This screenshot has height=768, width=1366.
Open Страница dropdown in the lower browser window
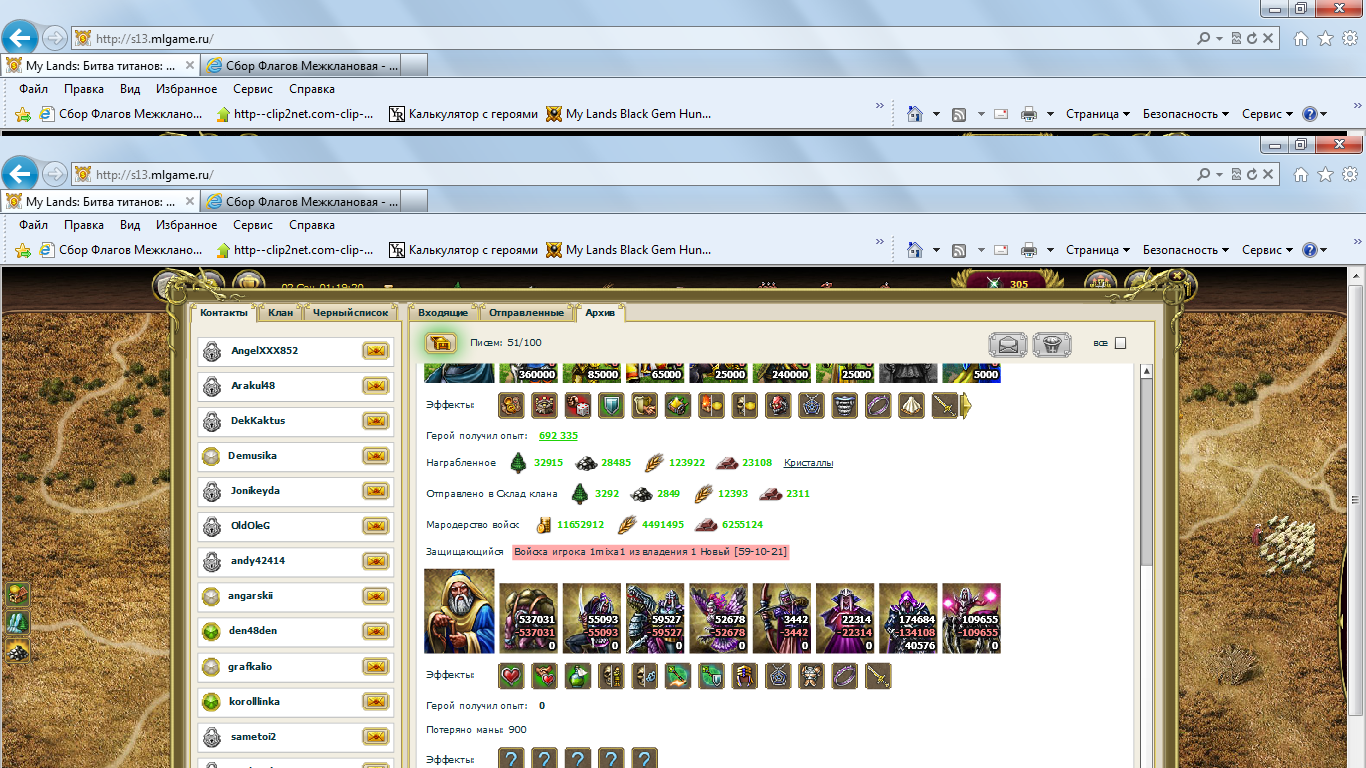(x=1098, y=250)
